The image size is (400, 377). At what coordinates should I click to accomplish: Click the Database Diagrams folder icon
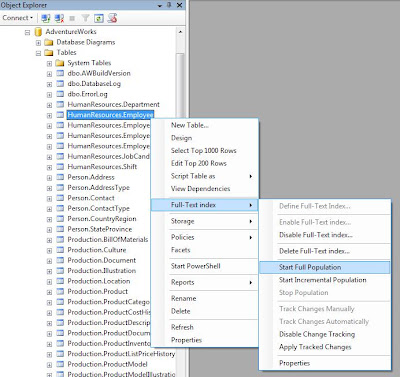pyautogui.click(x=49, y=42)
